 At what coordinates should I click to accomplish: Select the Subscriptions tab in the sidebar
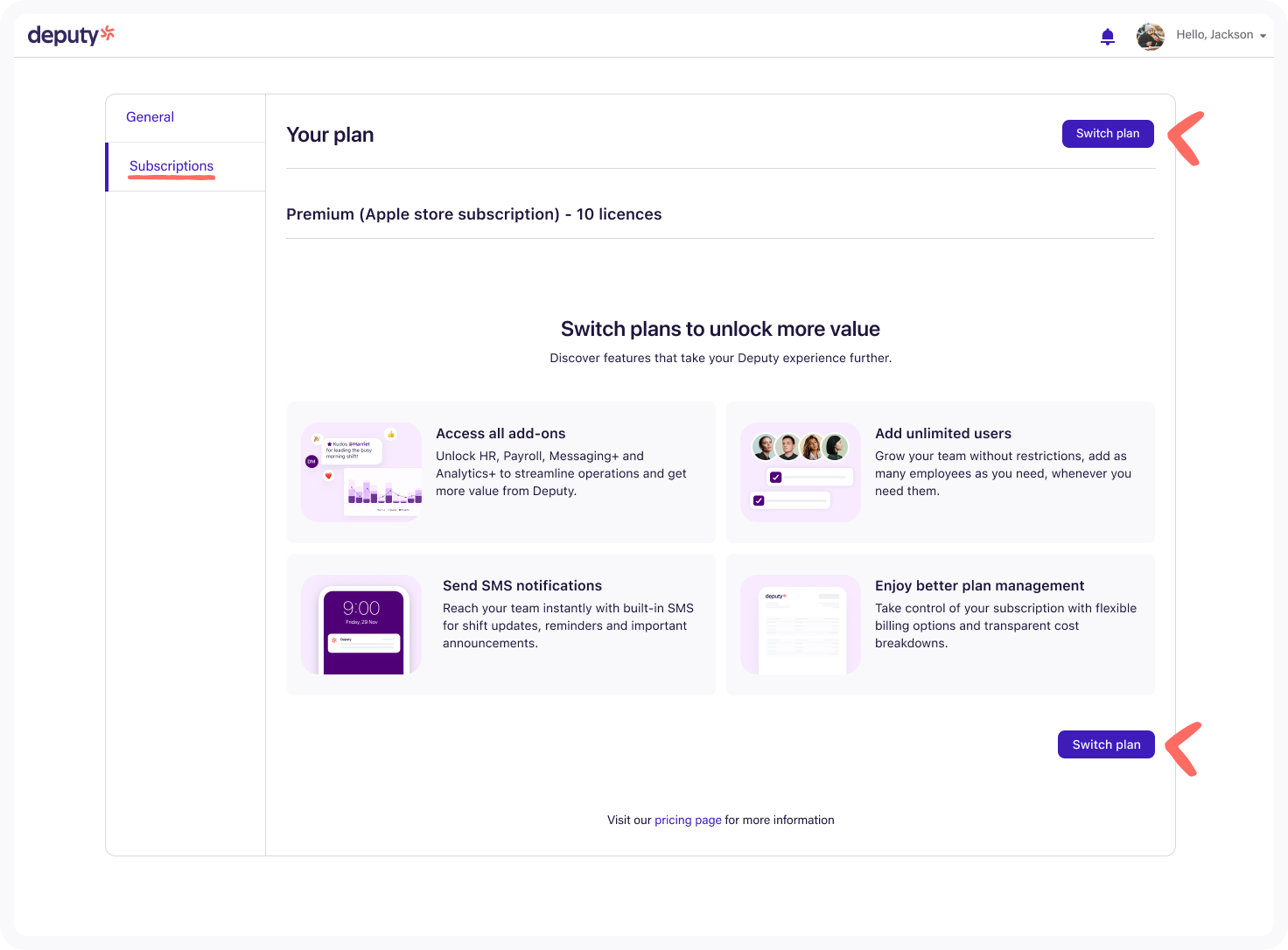171,166
